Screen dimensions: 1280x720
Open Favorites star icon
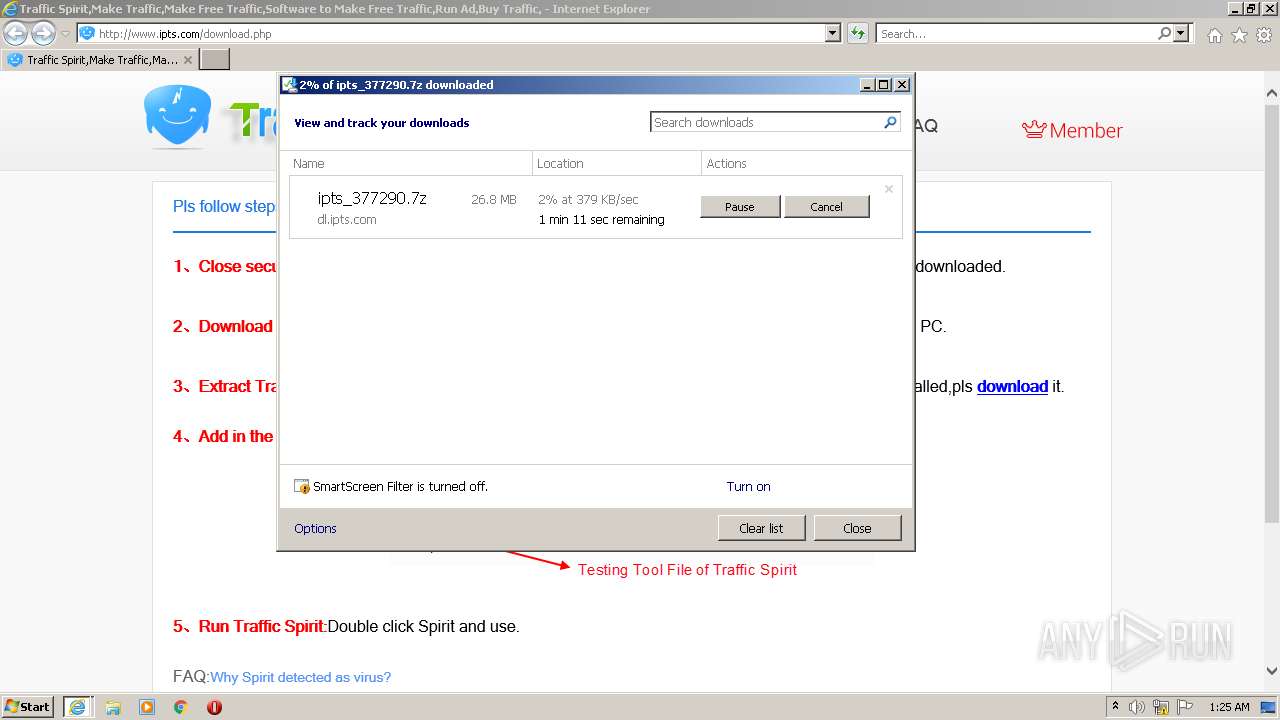point(1239,35)
